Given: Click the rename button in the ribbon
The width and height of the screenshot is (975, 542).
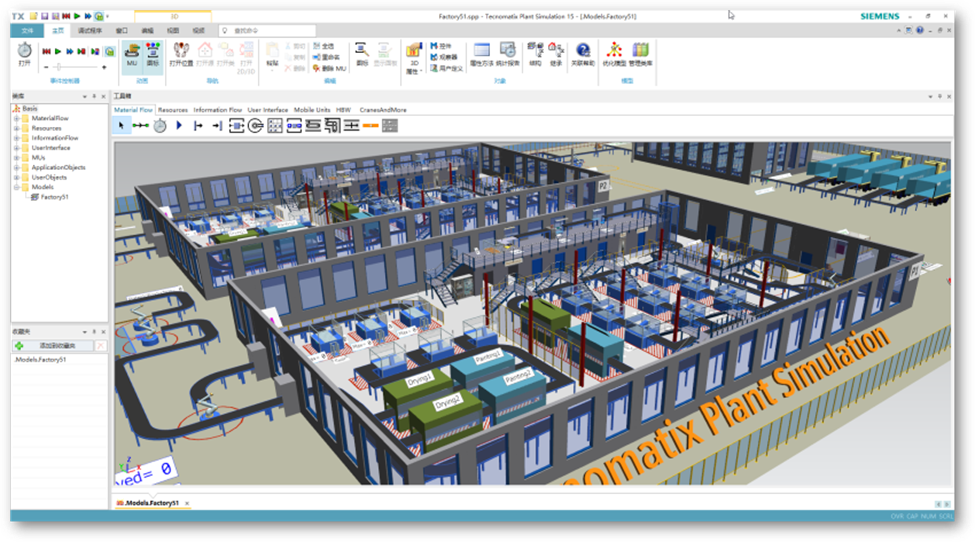Looking at the screenshot, I should [x=326, y=57].
